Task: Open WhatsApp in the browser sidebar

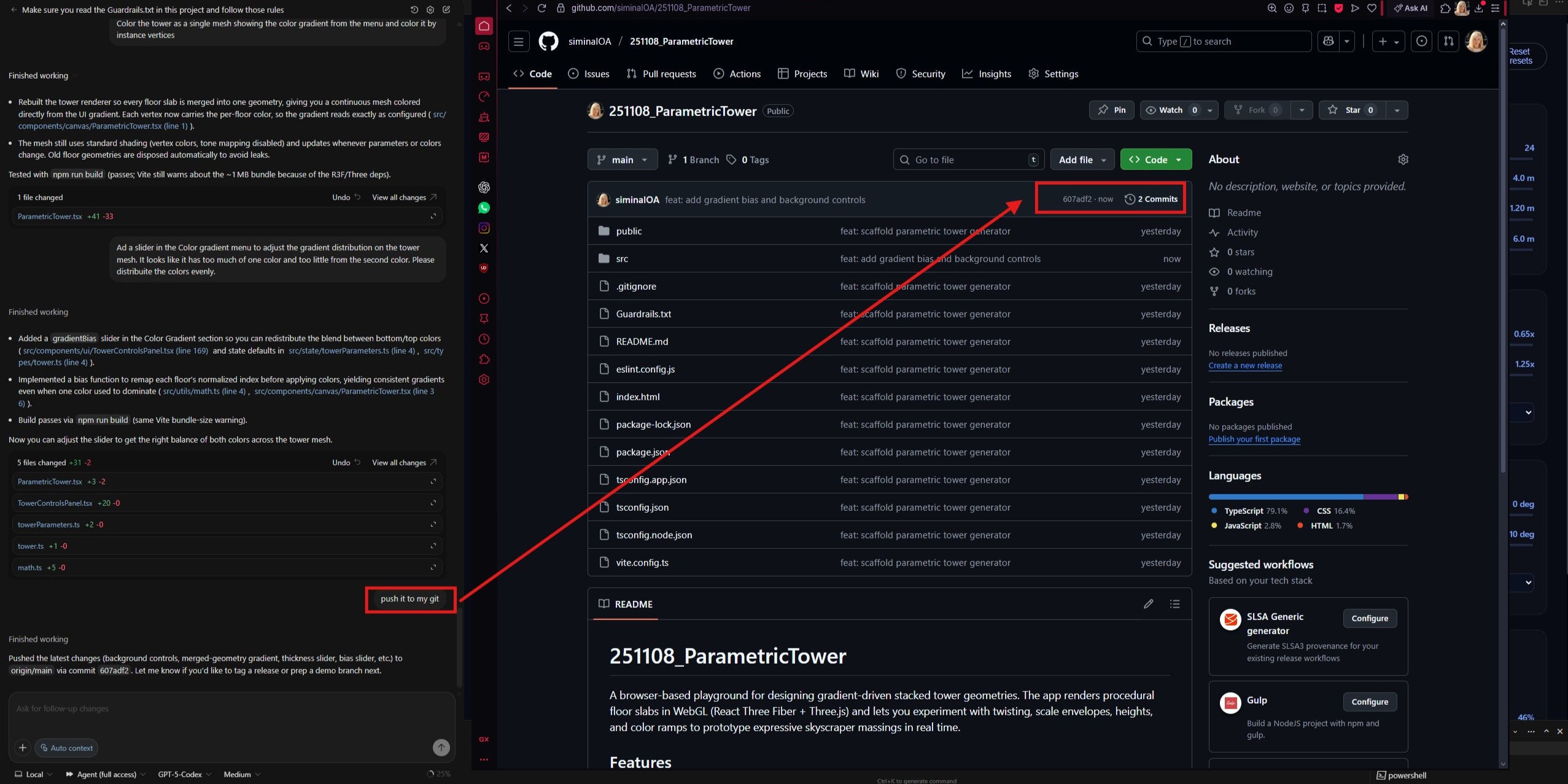Action: [484, 208]
